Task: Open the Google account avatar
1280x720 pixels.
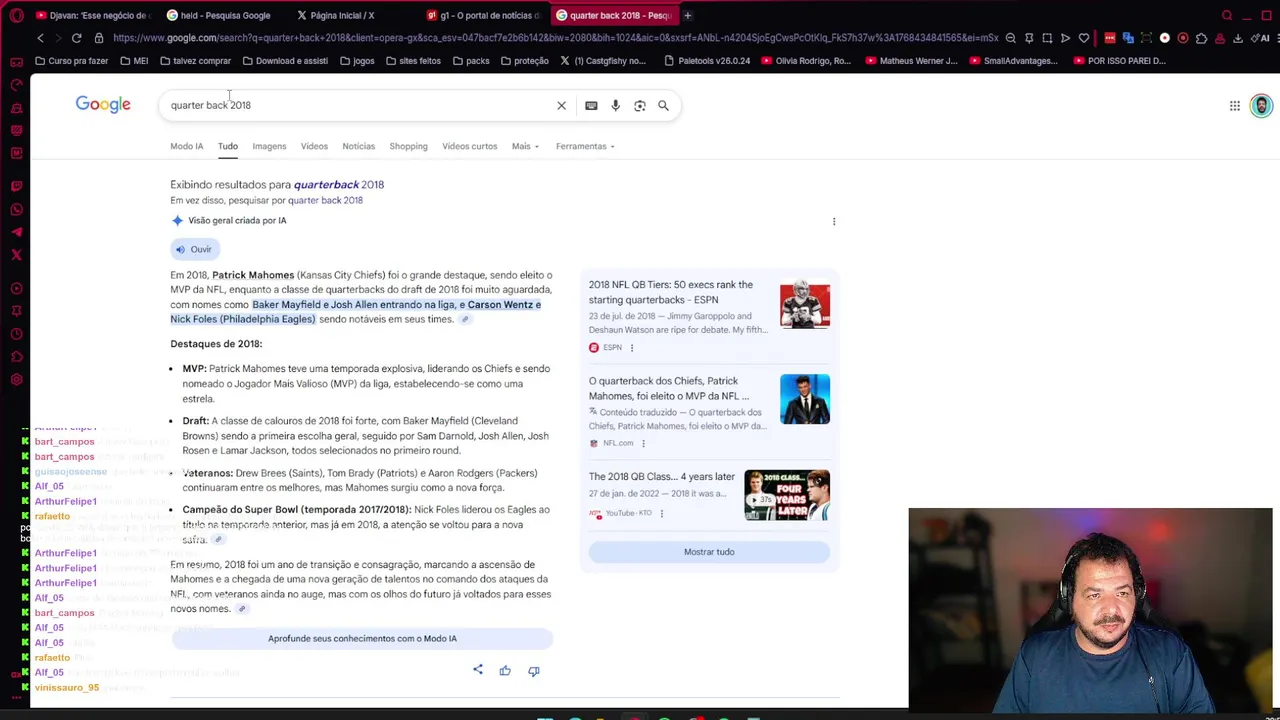Action: point(1261,105)
